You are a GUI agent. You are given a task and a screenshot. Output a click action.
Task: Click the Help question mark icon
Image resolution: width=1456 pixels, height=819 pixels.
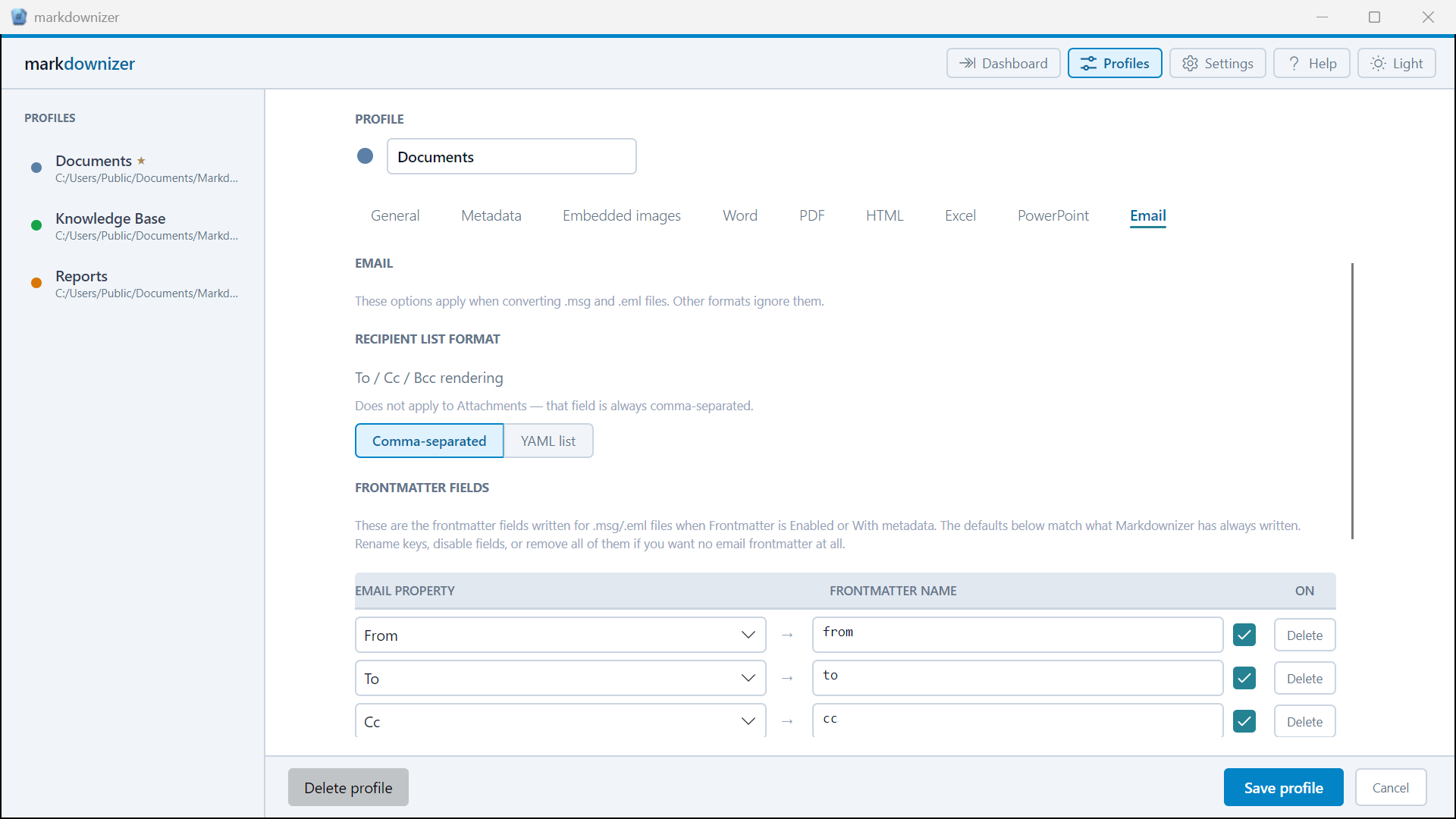click(1294, 63)
